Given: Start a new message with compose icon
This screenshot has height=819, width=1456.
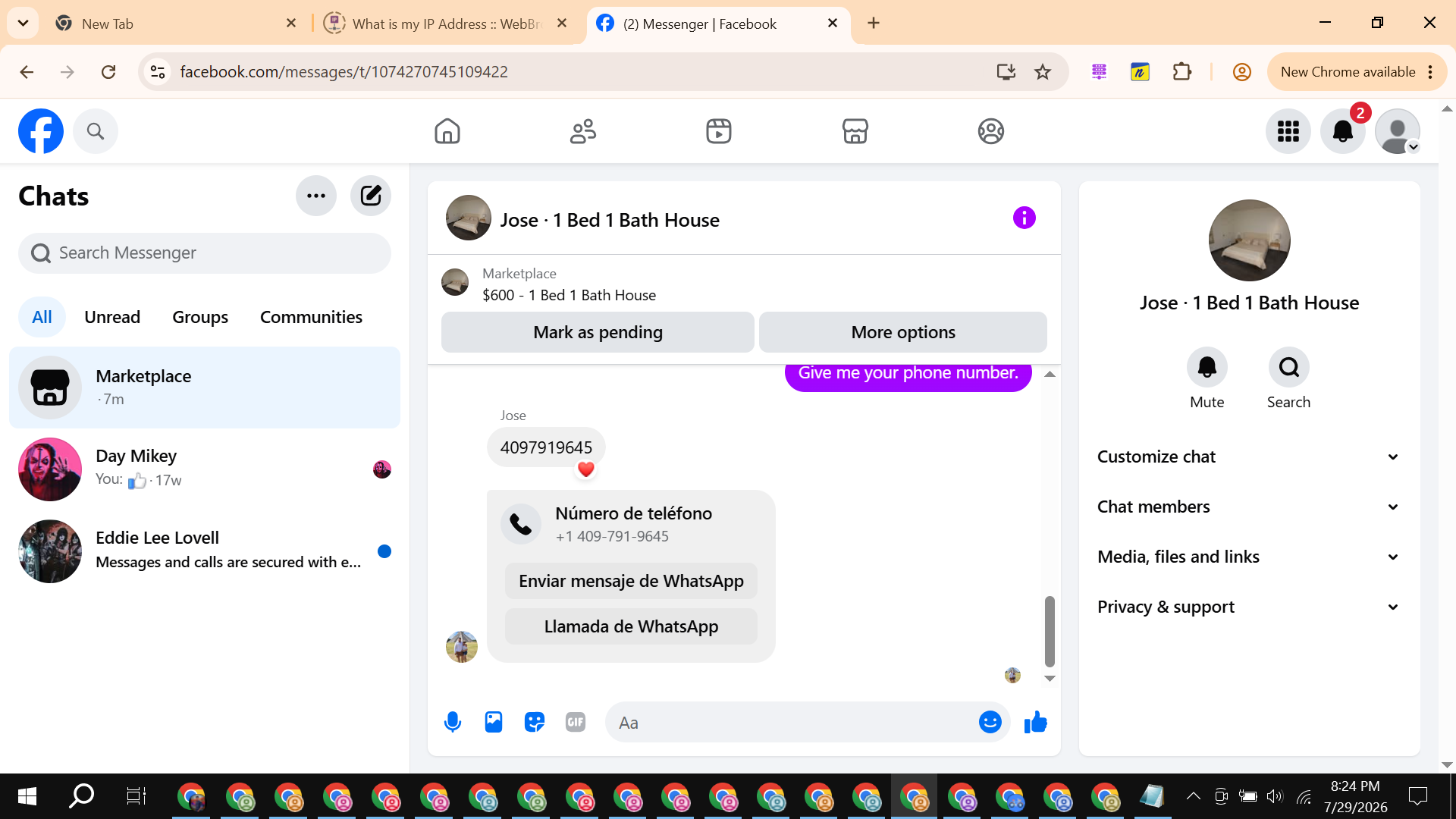Looking at the screenshot, I should (x=371, y=196).
